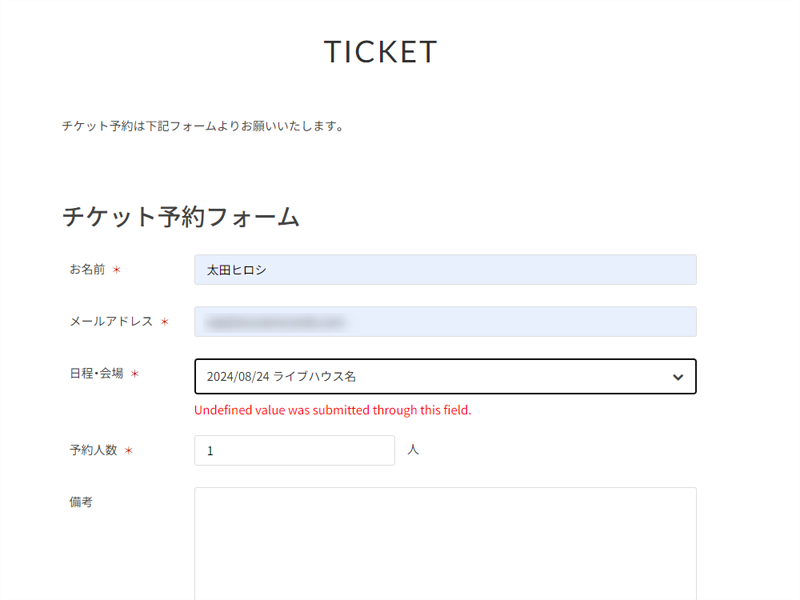
Task: Click the required asterisk next to 日程・会場
Action: pos(135,375)
